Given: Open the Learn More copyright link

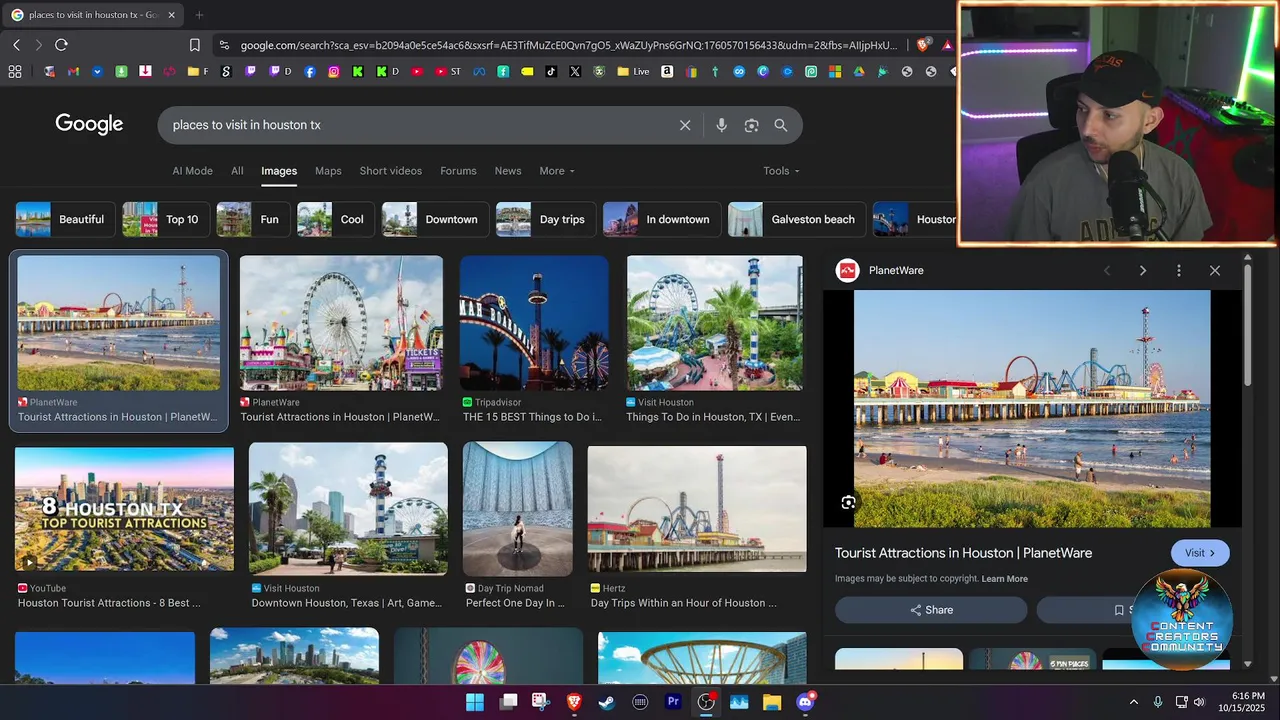Looking at the screenshot, I should (x=1004, y=579).
